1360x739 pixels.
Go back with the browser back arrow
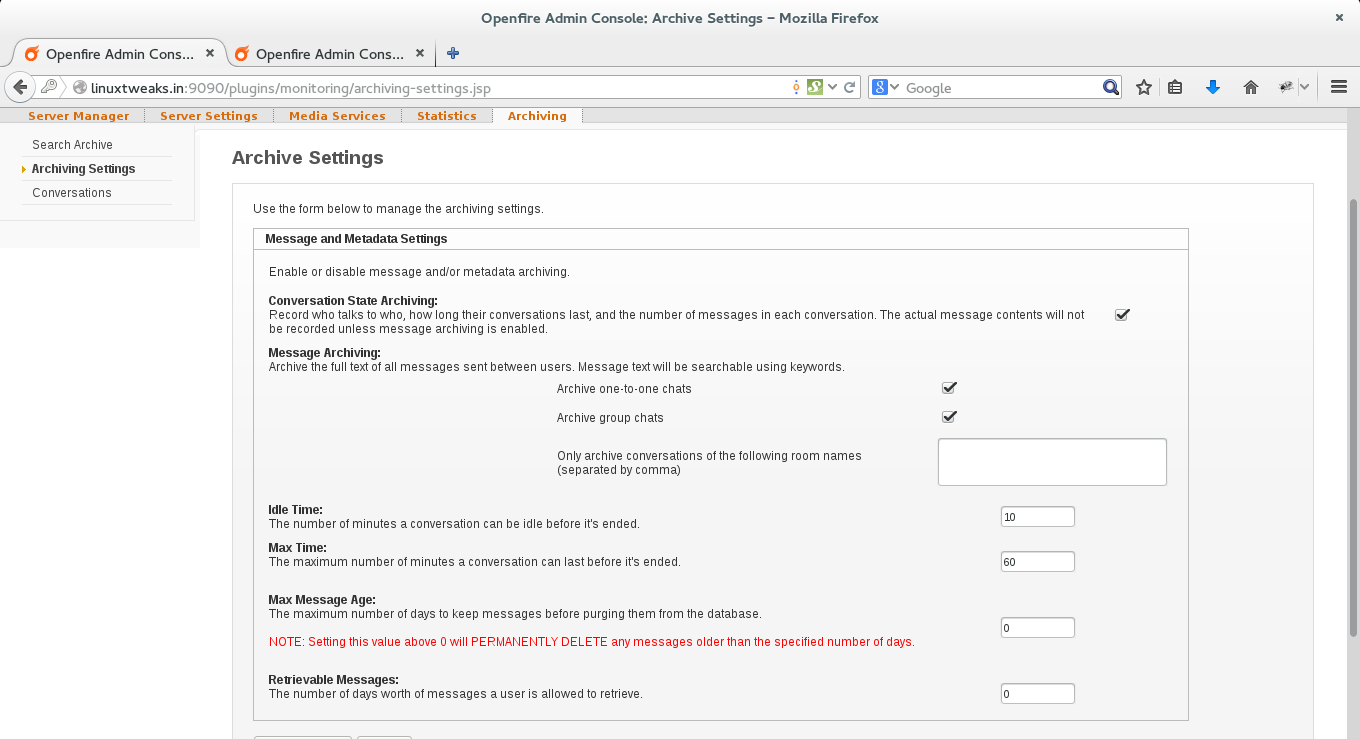click(19, 87)
